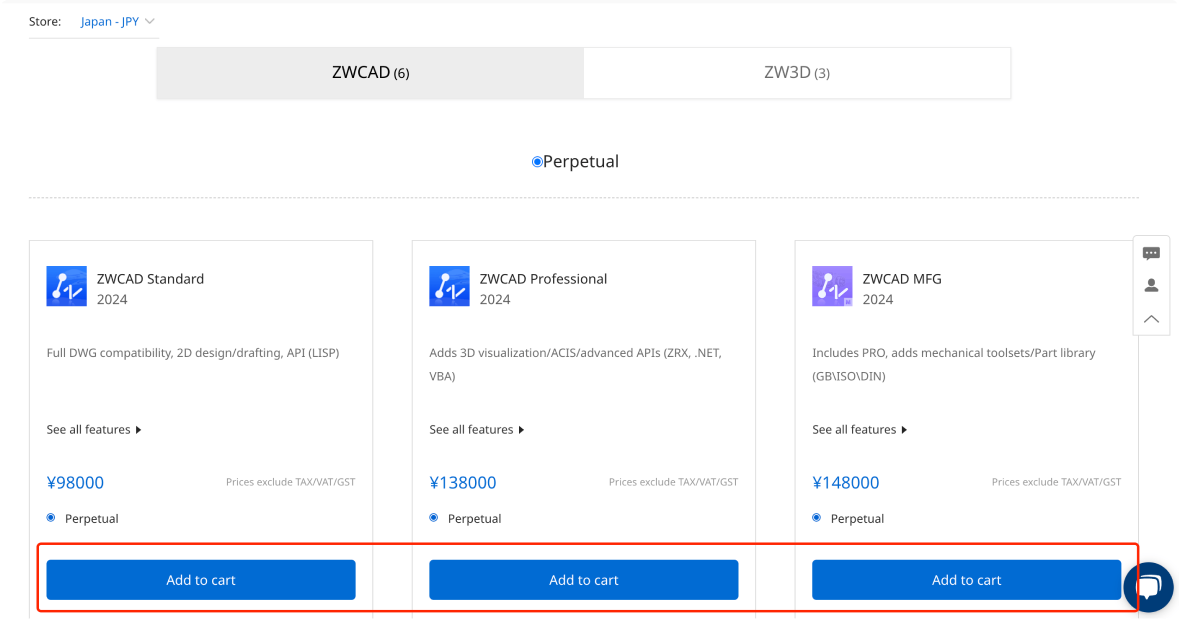Open the chat message icon in right sidebar
This screenshot has height=619, width=1179.
coord(1151,253)
